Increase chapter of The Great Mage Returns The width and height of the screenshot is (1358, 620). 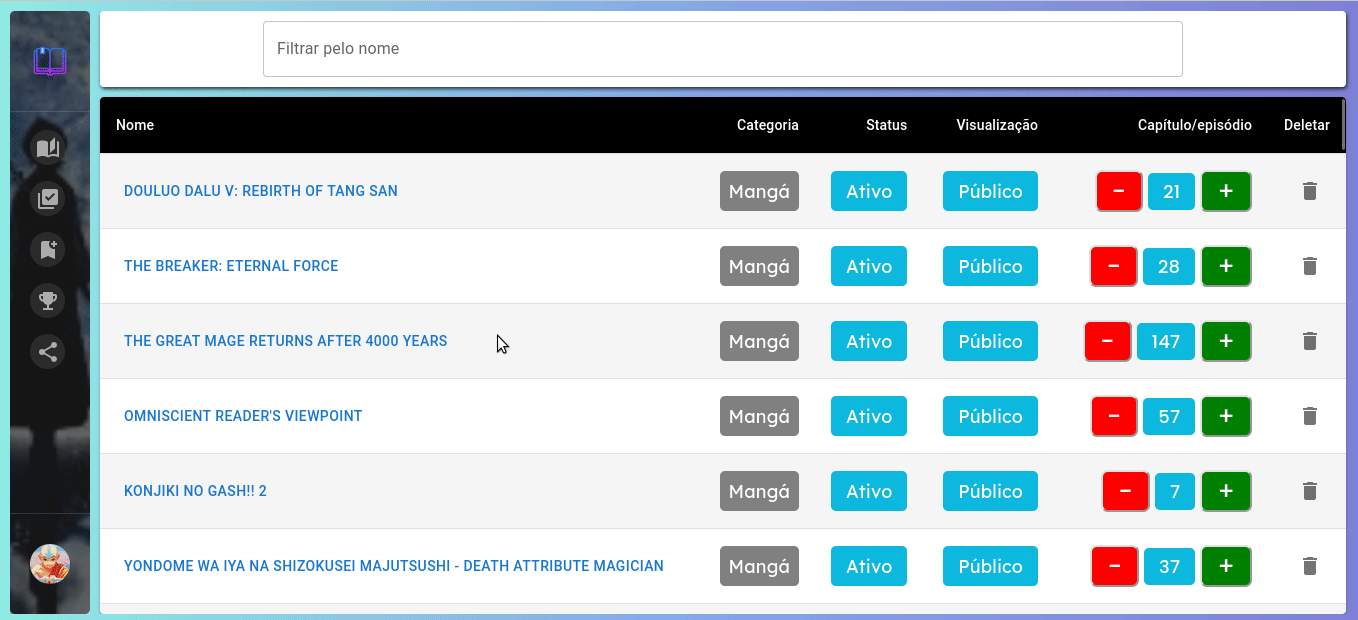point(1226,341)
